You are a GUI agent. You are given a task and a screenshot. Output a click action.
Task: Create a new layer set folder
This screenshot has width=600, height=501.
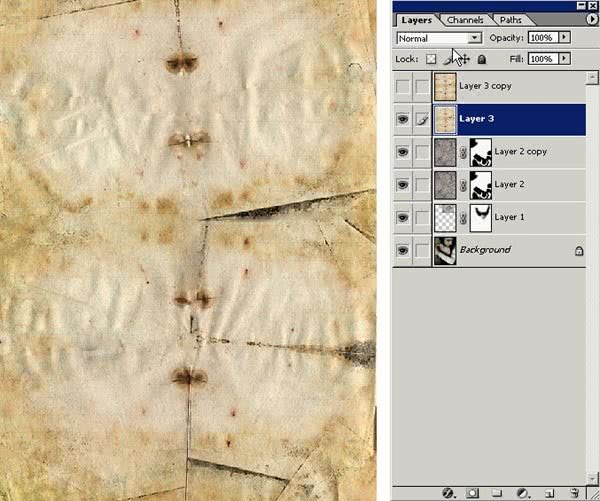click(497, 493)
